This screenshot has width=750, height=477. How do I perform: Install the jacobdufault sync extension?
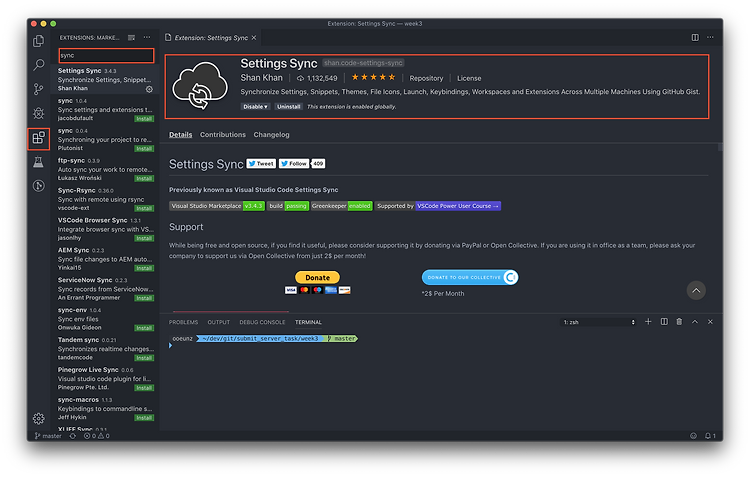point(143,119)
